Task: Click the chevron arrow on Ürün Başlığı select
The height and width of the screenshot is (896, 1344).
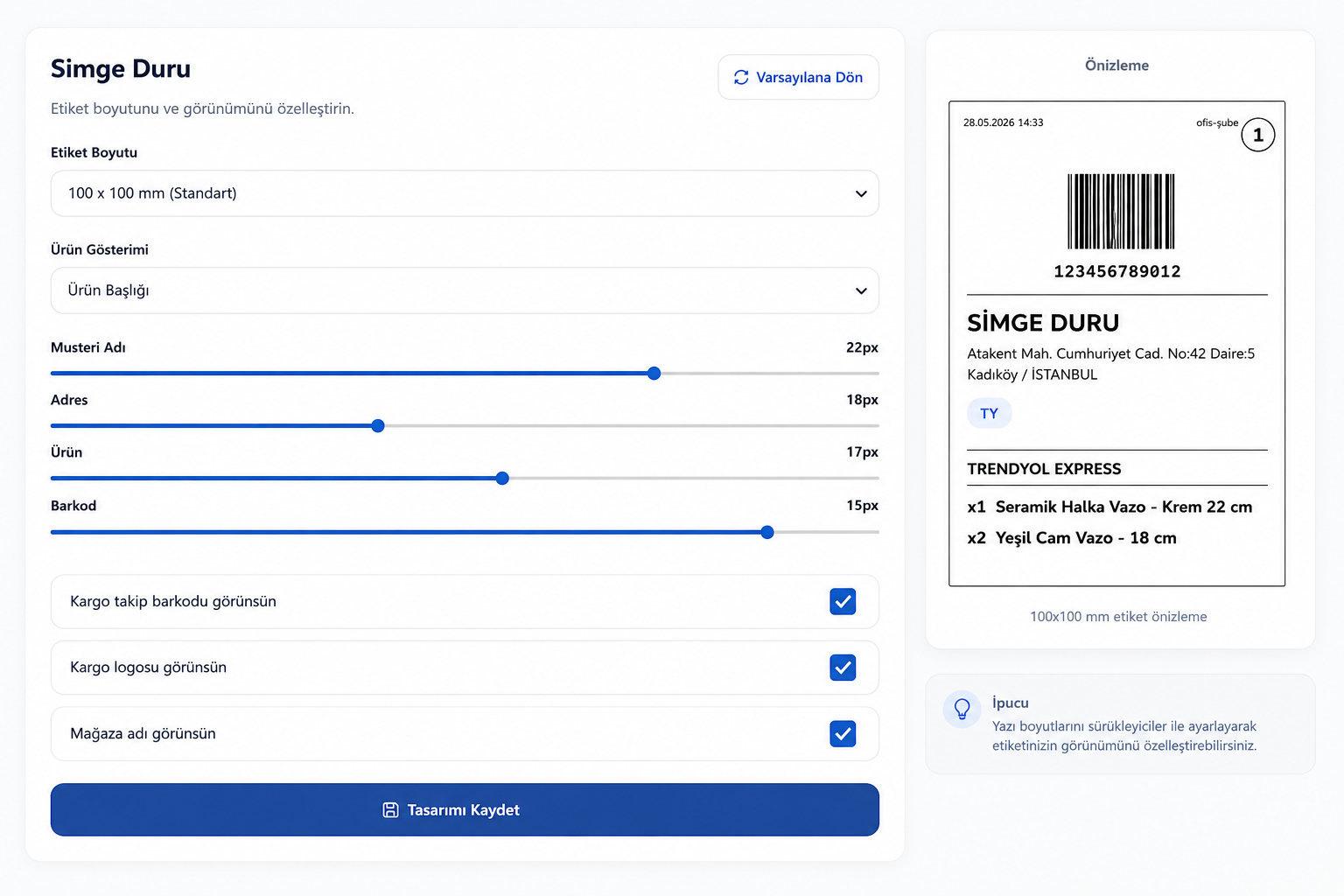Action: tap(861, 290)
